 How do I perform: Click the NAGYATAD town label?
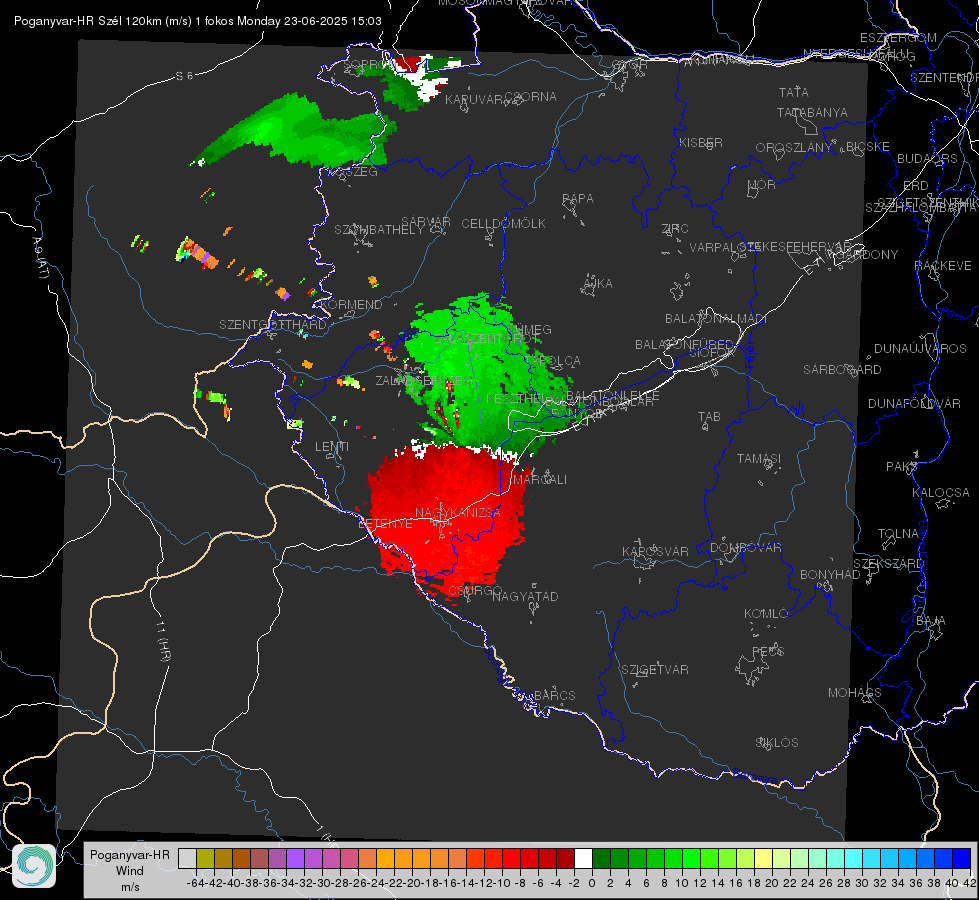tap(525, 596)
